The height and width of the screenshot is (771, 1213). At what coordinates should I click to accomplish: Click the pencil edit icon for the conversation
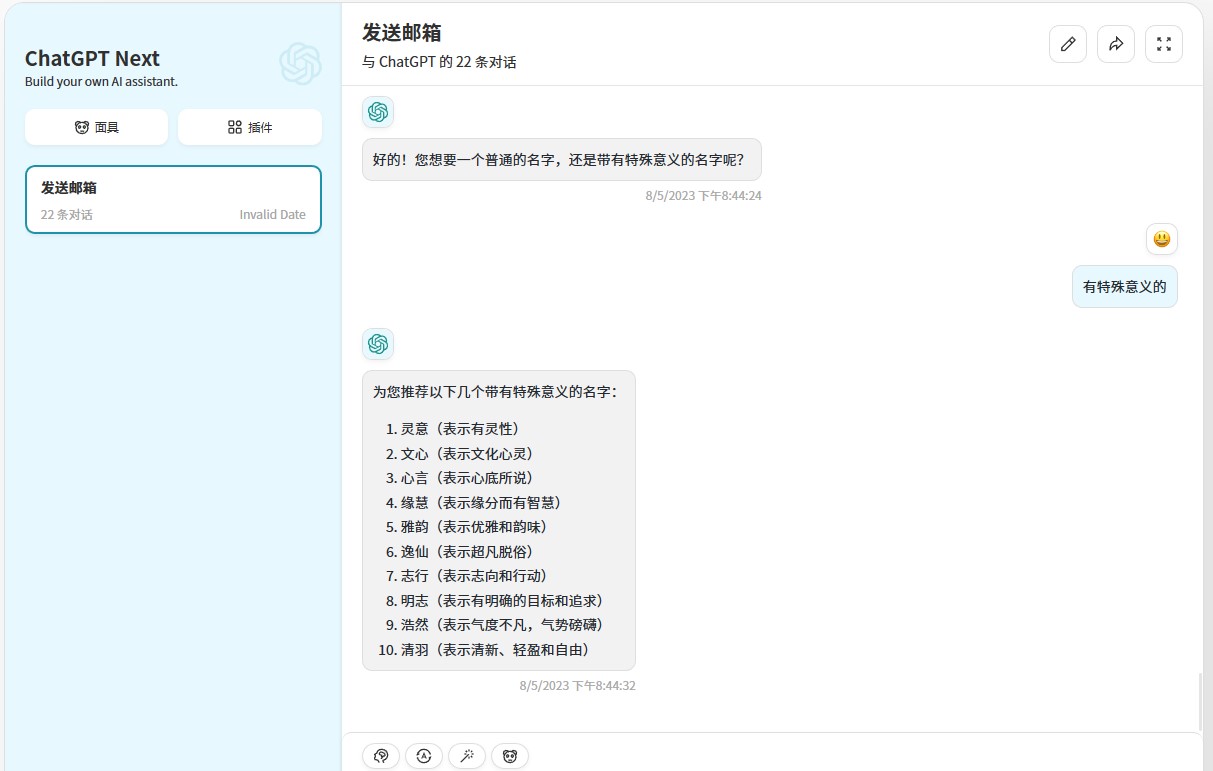tap(1067, 44)
